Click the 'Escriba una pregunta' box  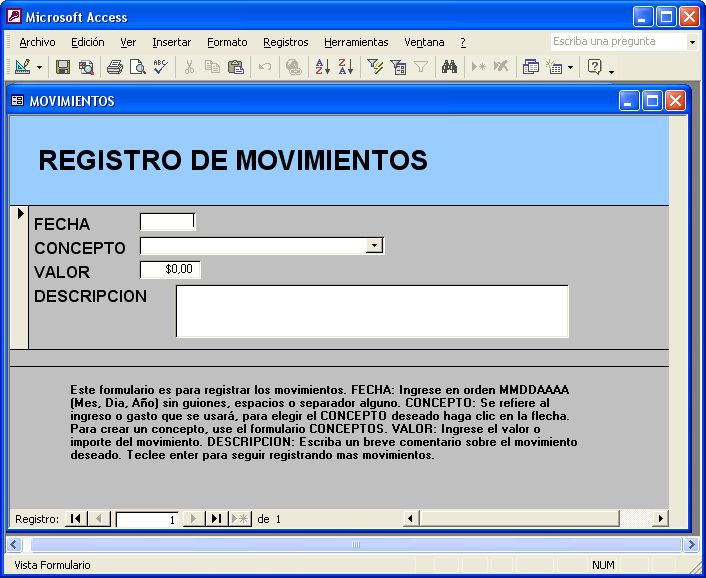pyautogui.click(x=618, y=42)
